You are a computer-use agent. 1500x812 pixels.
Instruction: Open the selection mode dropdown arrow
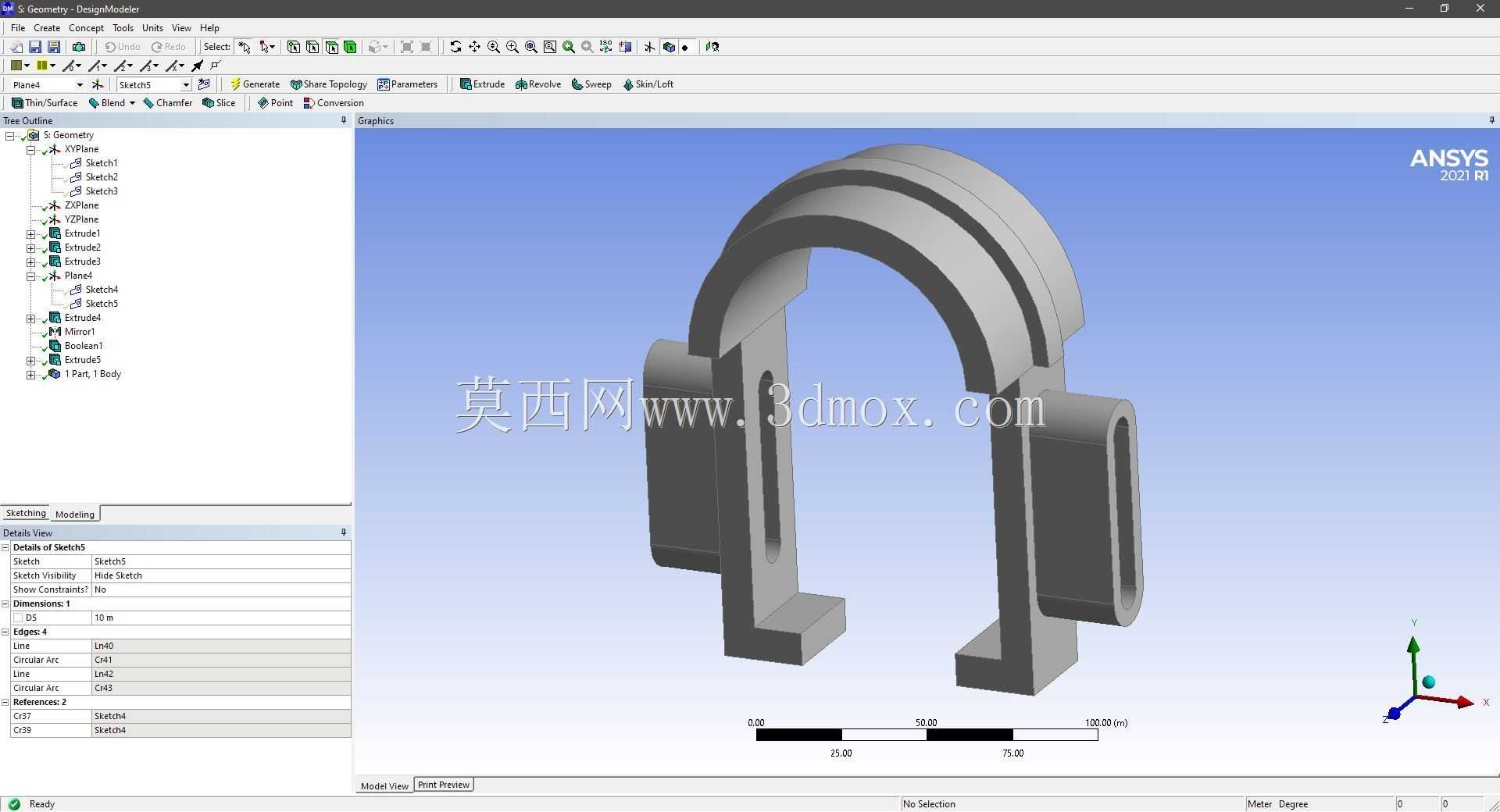coord(272,47)
